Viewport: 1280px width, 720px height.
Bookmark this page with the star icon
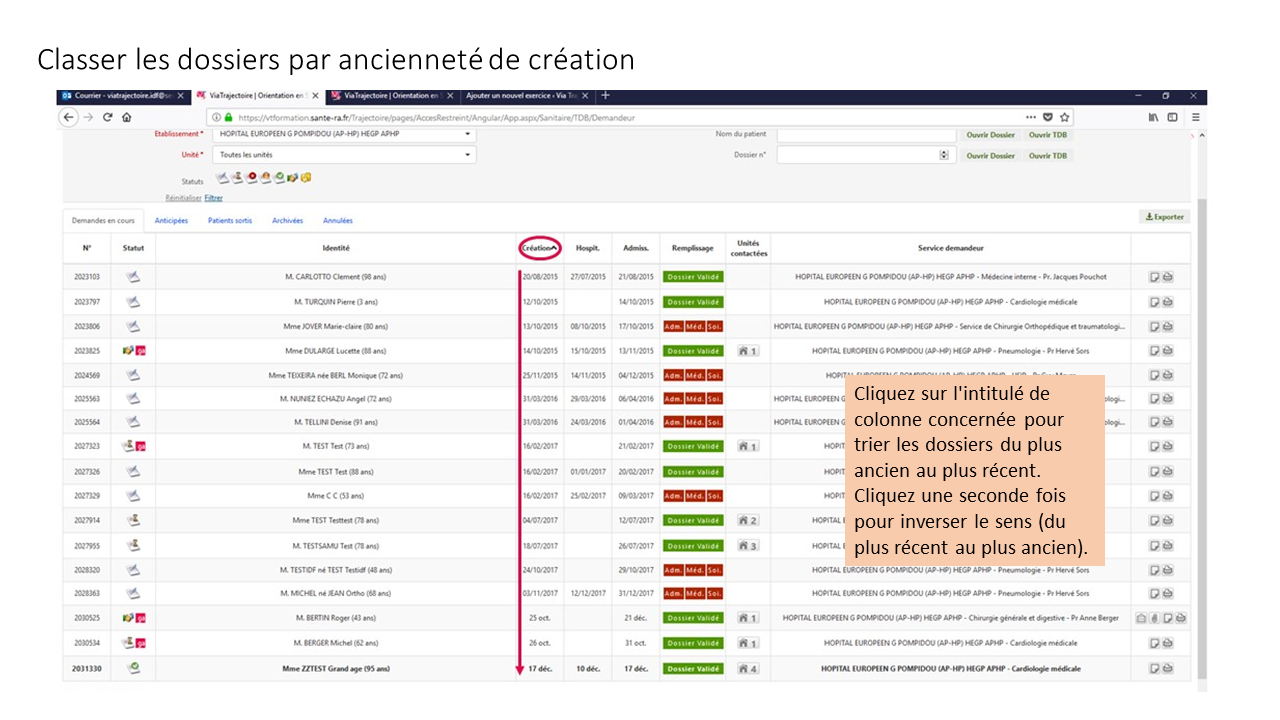tap(1065, 117)
